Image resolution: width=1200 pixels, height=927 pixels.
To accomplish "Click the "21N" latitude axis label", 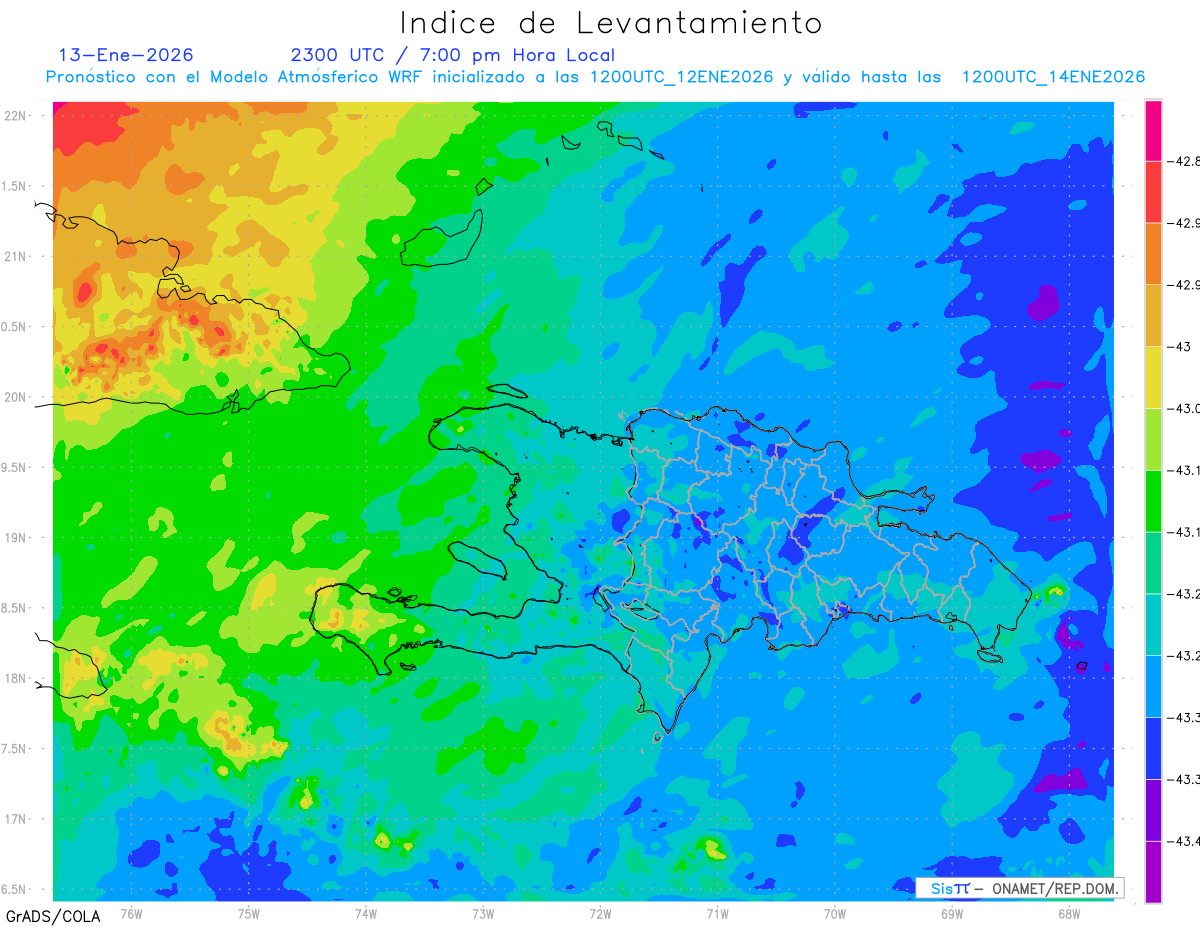I will point(15,257).
